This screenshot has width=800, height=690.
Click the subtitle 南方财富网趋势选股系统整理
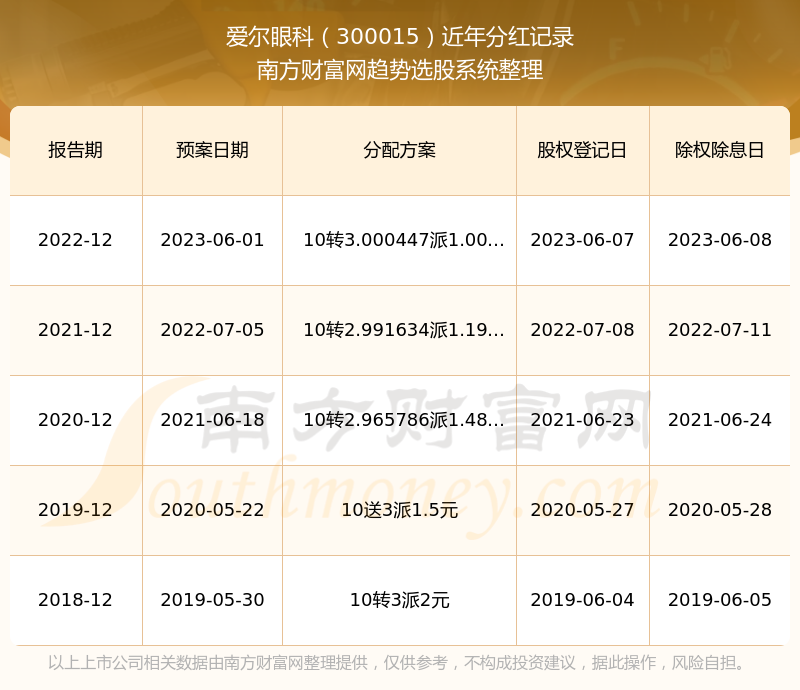(400, 70)
